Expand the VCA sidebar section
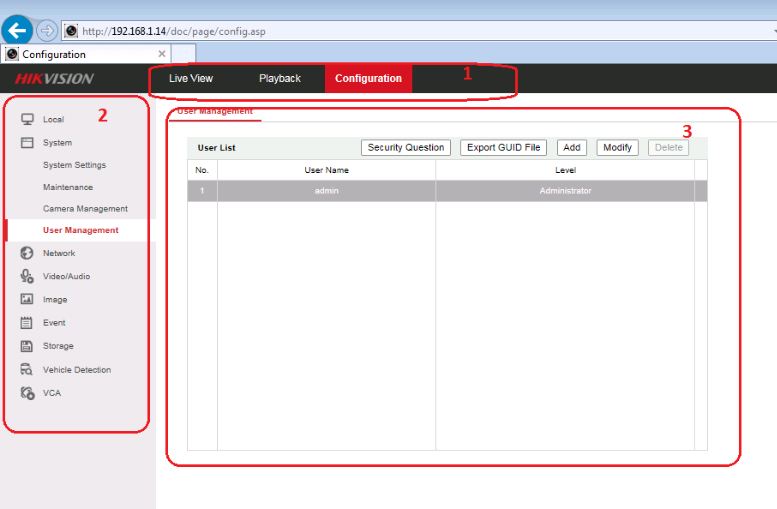Screen dimensions: 777x509 point(52,393)
